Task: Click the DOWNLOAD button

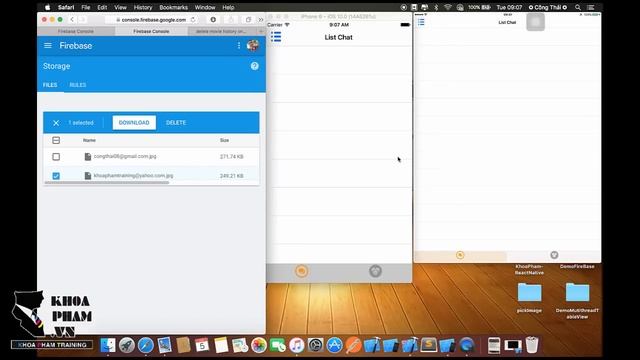Action: pyautogui.click(x=134, y=123)
